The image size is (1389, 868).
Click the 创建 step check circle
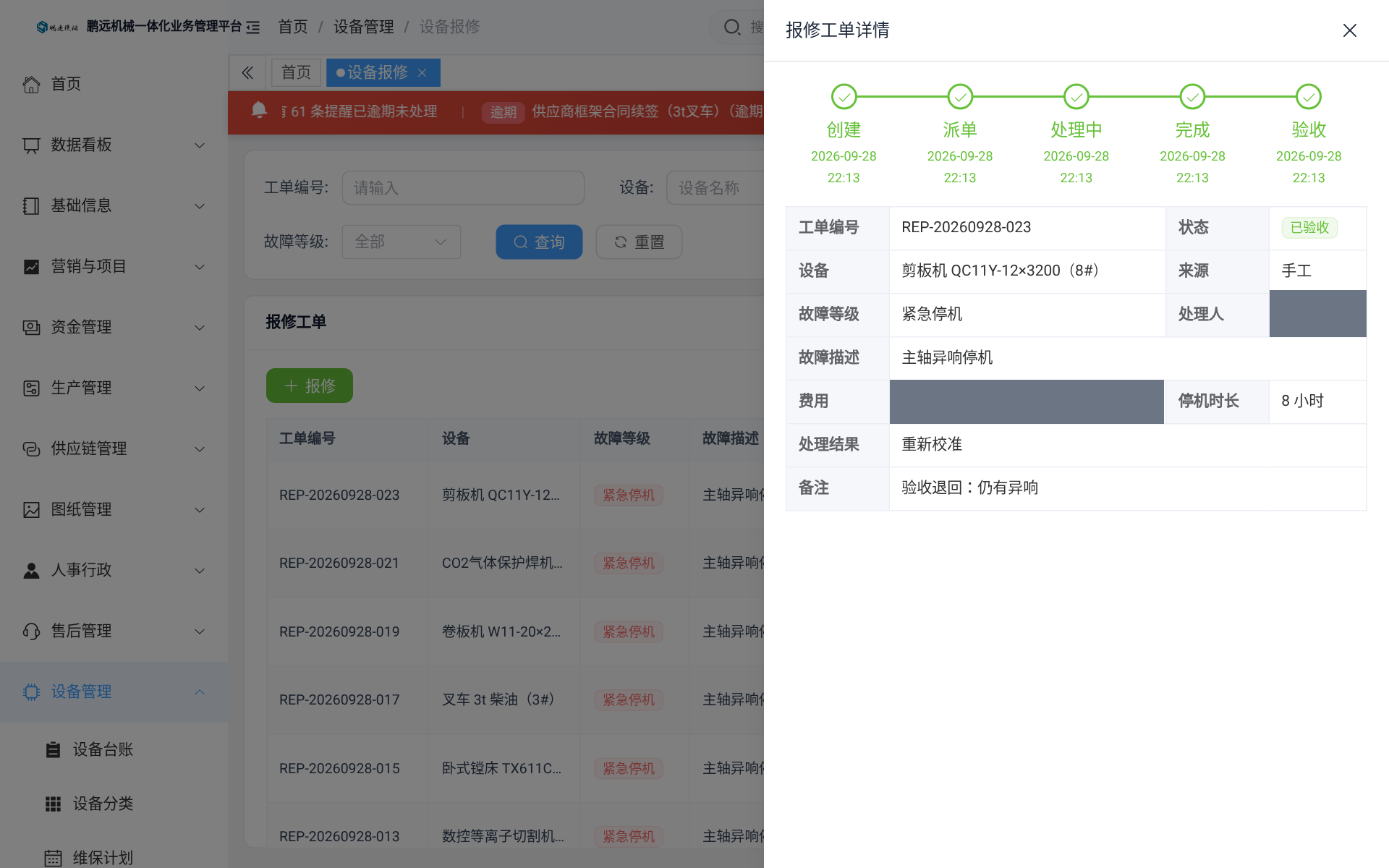click(x=844, y=96)
